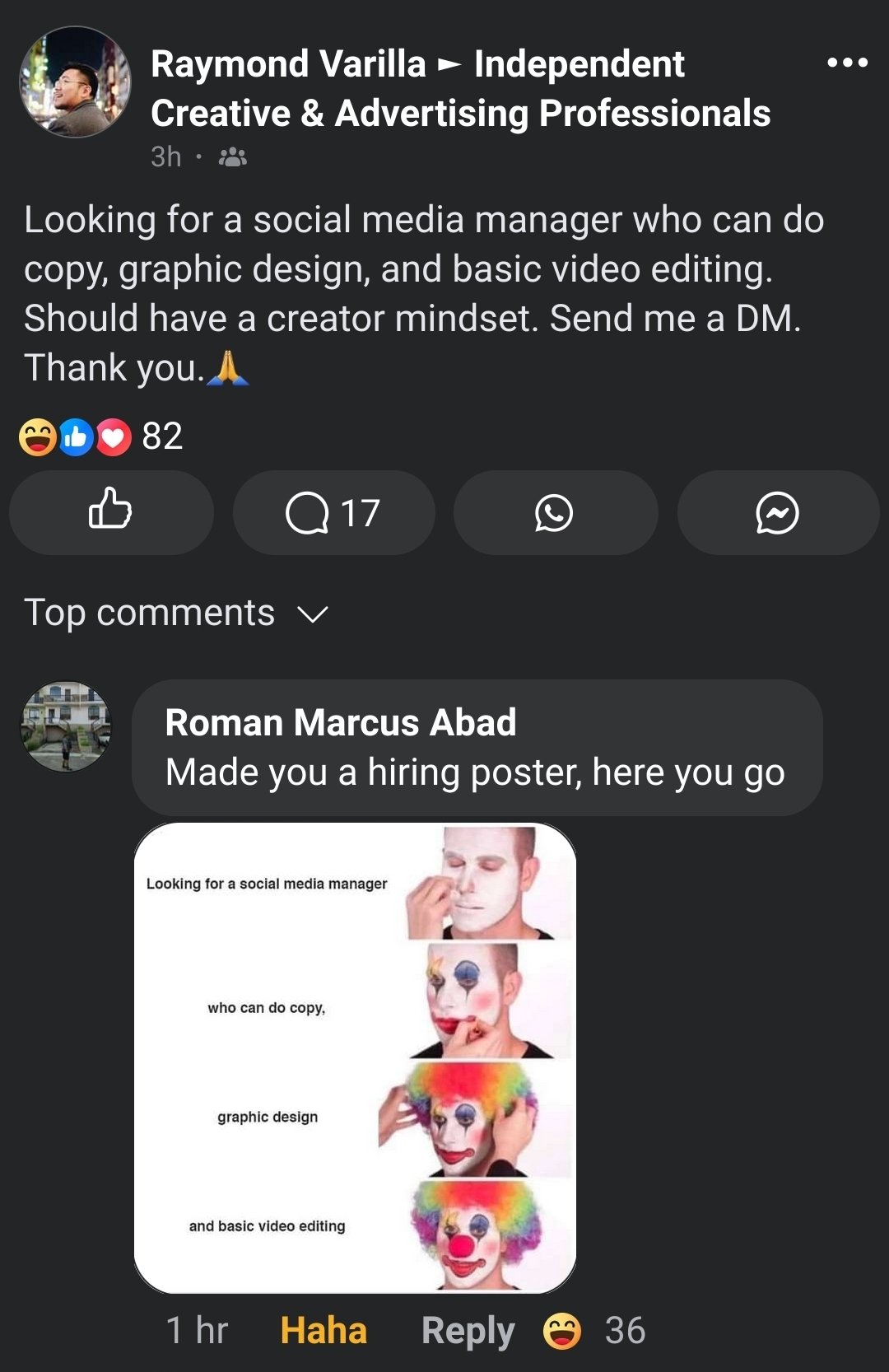Open Roman Marcus Abad's profile name
The height and width of the screenshot is (1372, 889).
(341, 722)
